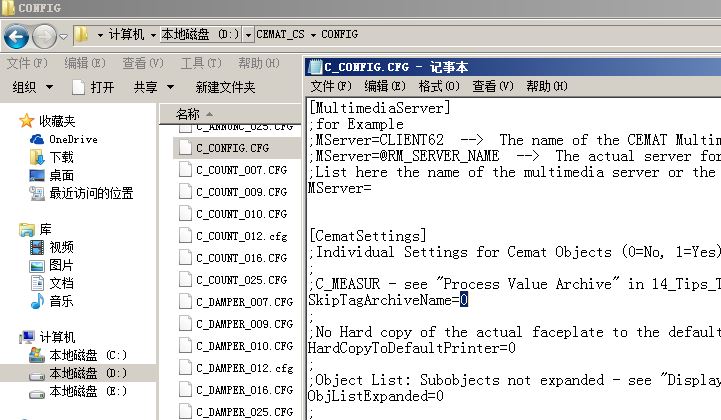The height and width of the screenshot is (420, 721).
Task: Open the Notepad 帮助(H) menu
Action: point(547,86)
